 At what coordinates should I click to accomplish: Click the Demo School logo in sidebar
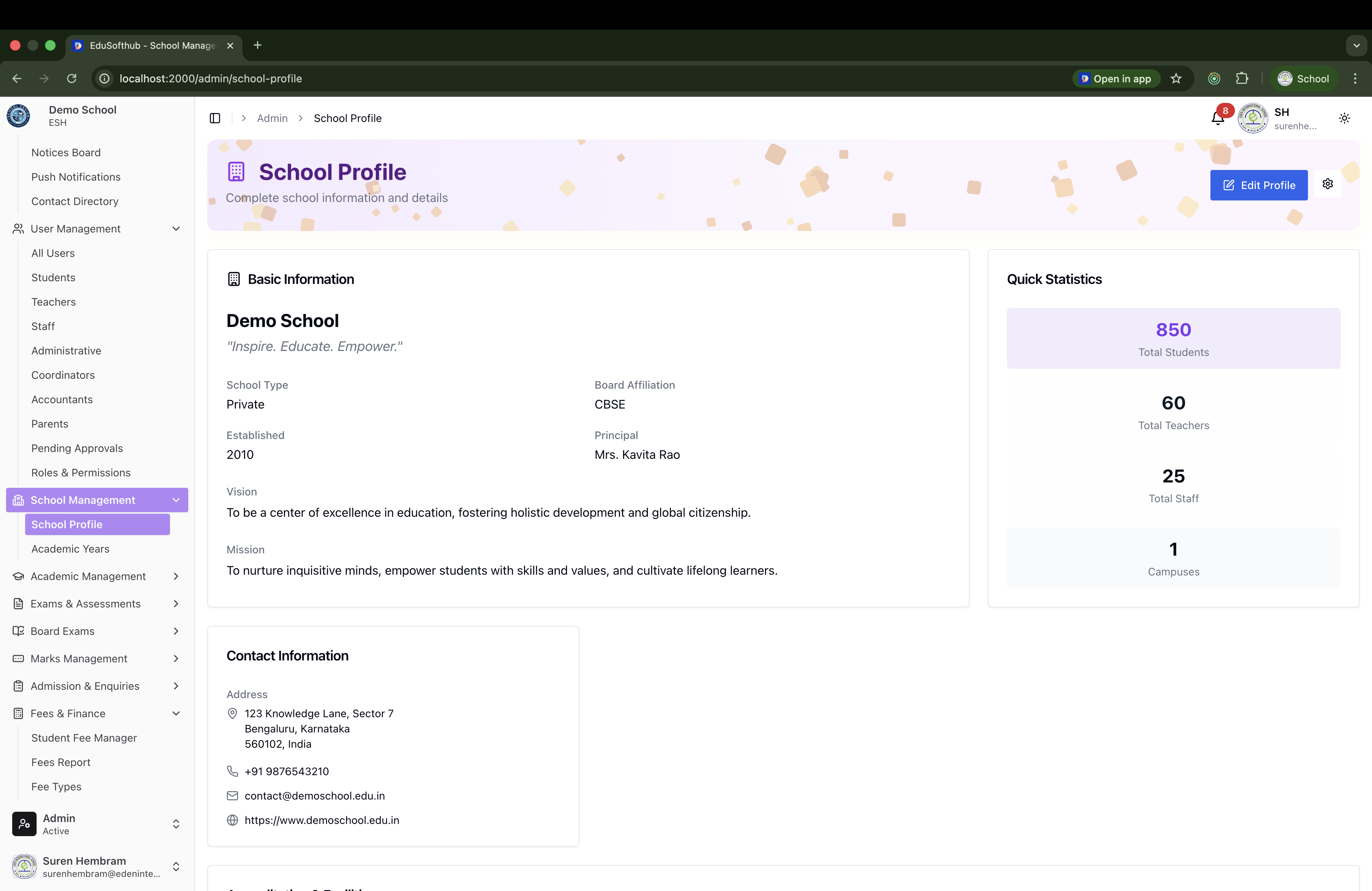18,116
